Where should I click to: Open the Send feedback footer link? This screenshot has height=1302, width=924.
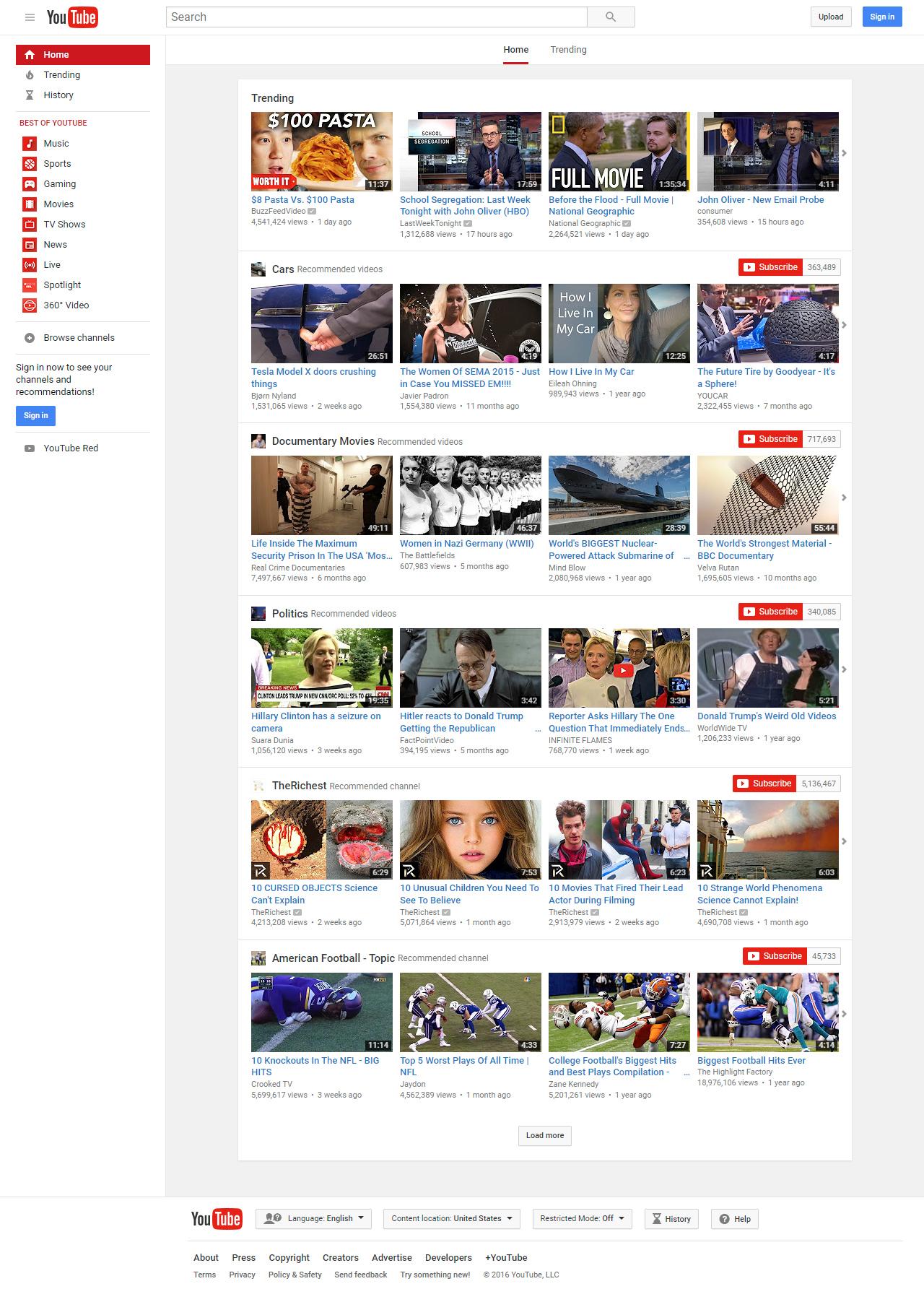pos(360,1275)
